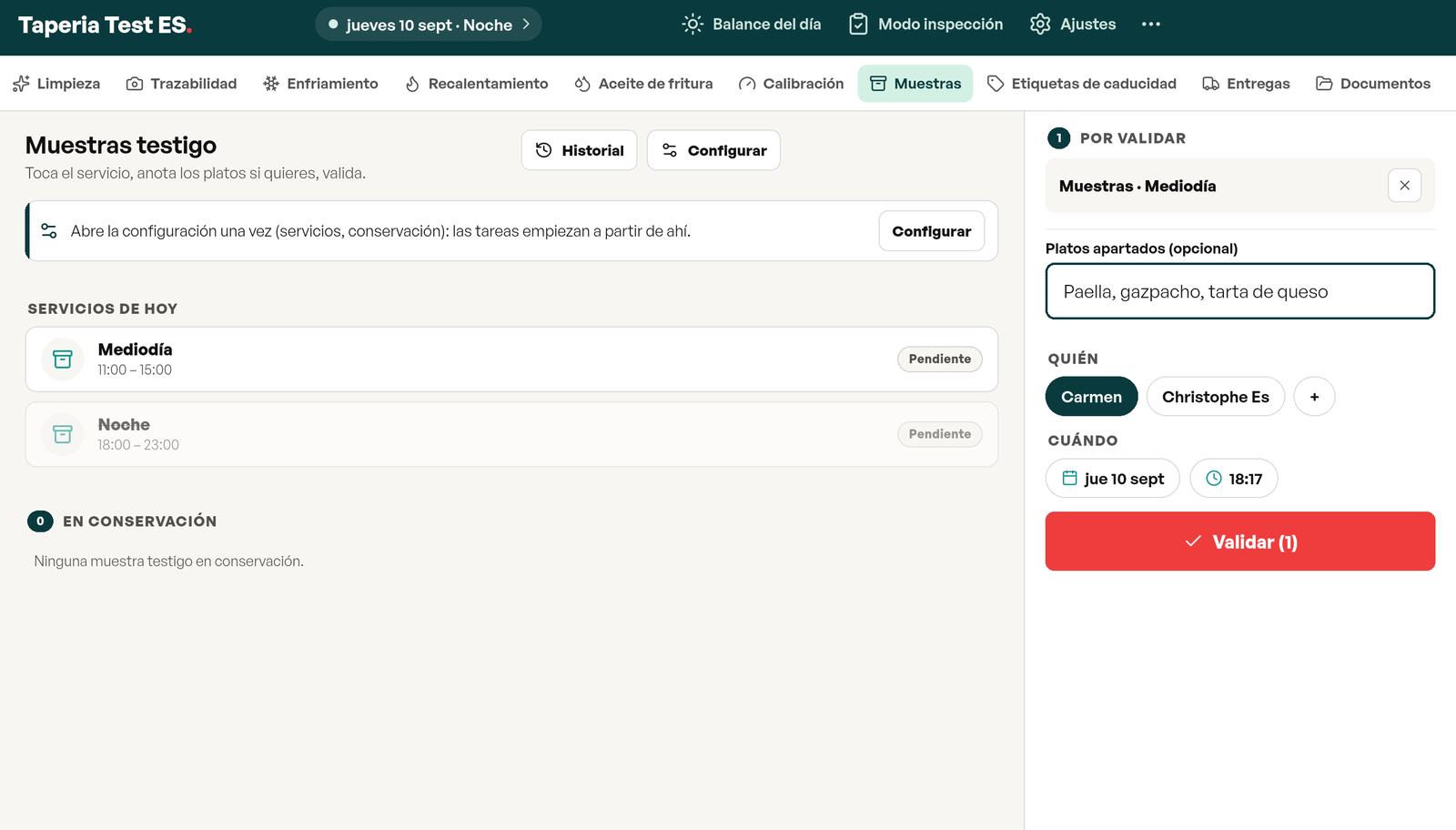1456x830 pixels.
Task: Expand the jueves 10 sept Noche selector
Action: [x=429, y=25]
